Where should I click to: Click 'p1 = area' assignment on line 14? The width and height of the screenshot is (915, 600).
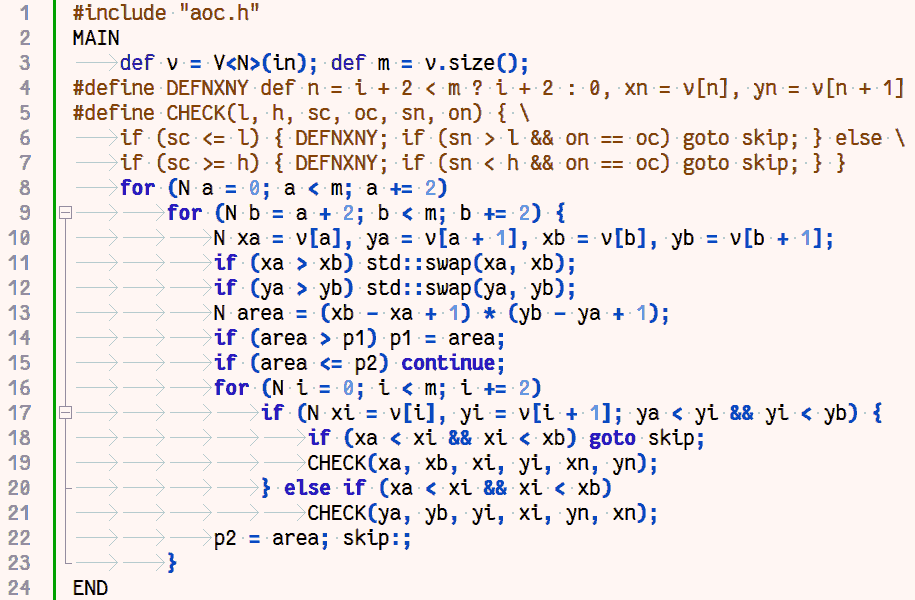point(442,339)
